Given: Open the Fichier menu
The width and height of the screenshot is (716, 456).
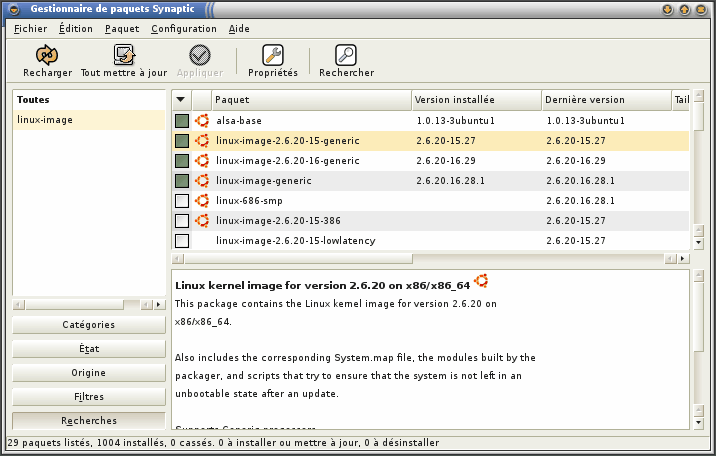Looking at the screenshot, I should click(31, 29).
